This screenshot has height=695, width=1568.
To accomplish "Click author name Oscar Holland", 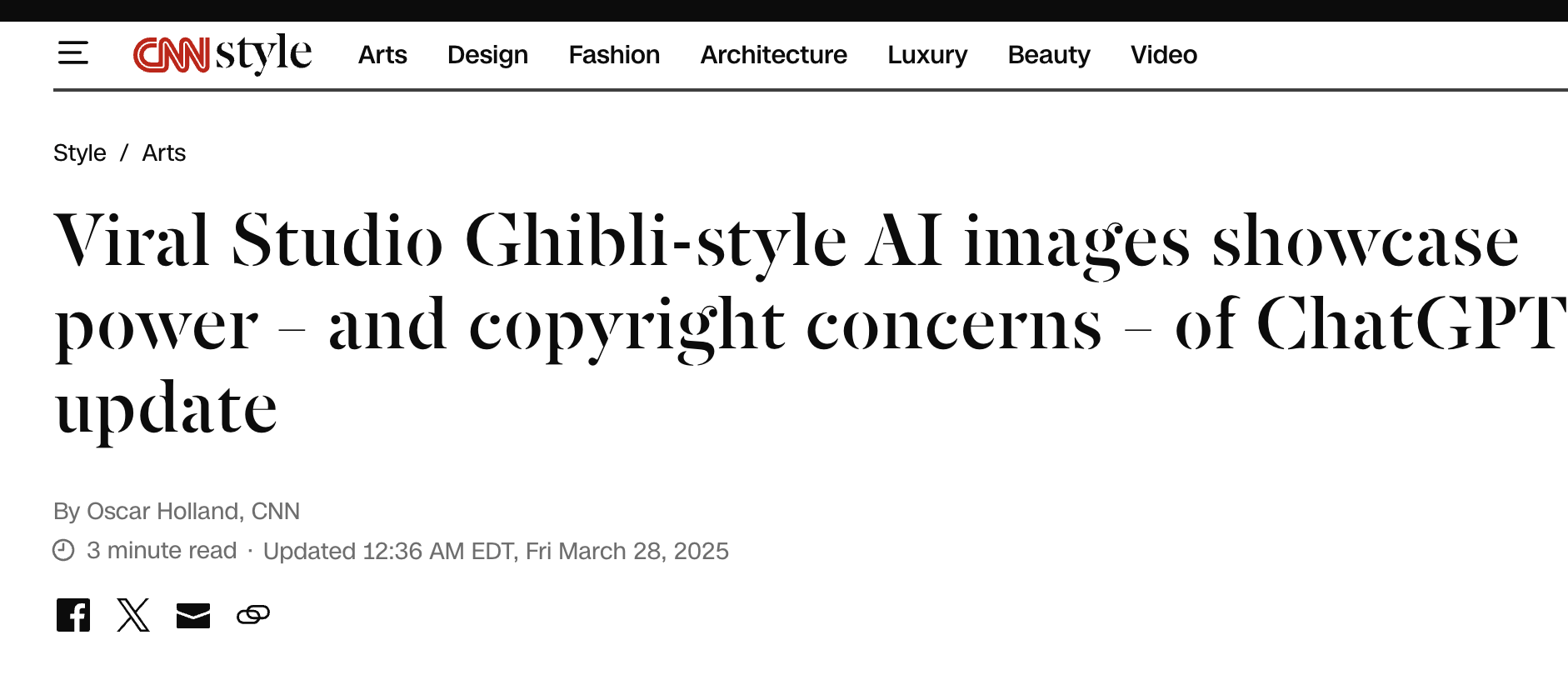I will pyautogui.click(x=164, y=511).
